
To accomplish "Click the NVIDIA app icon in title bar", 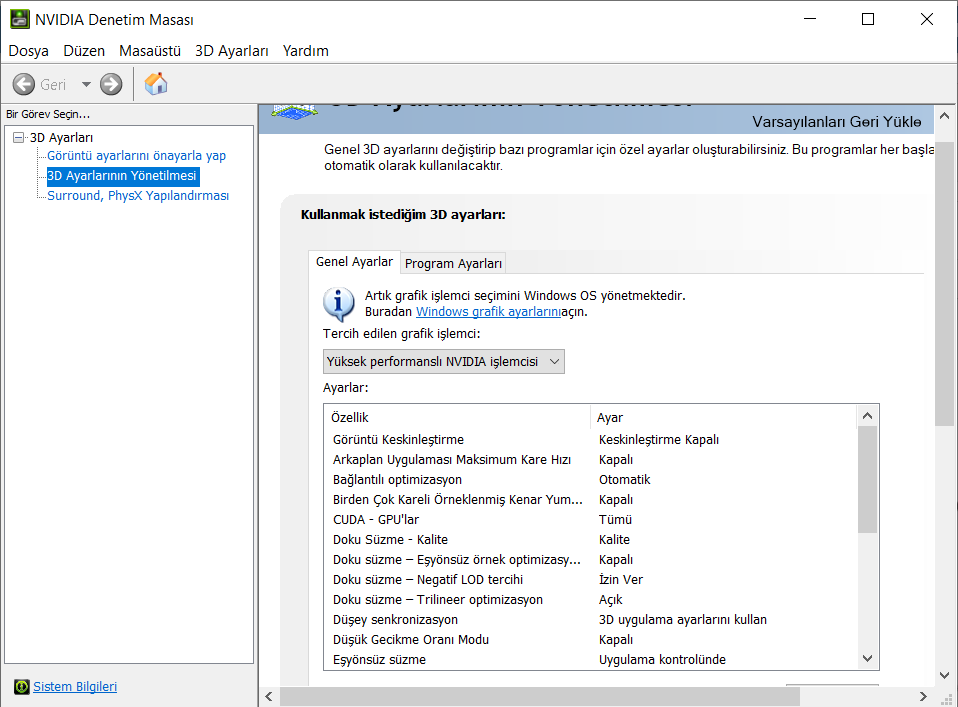I will coord(20,19).
